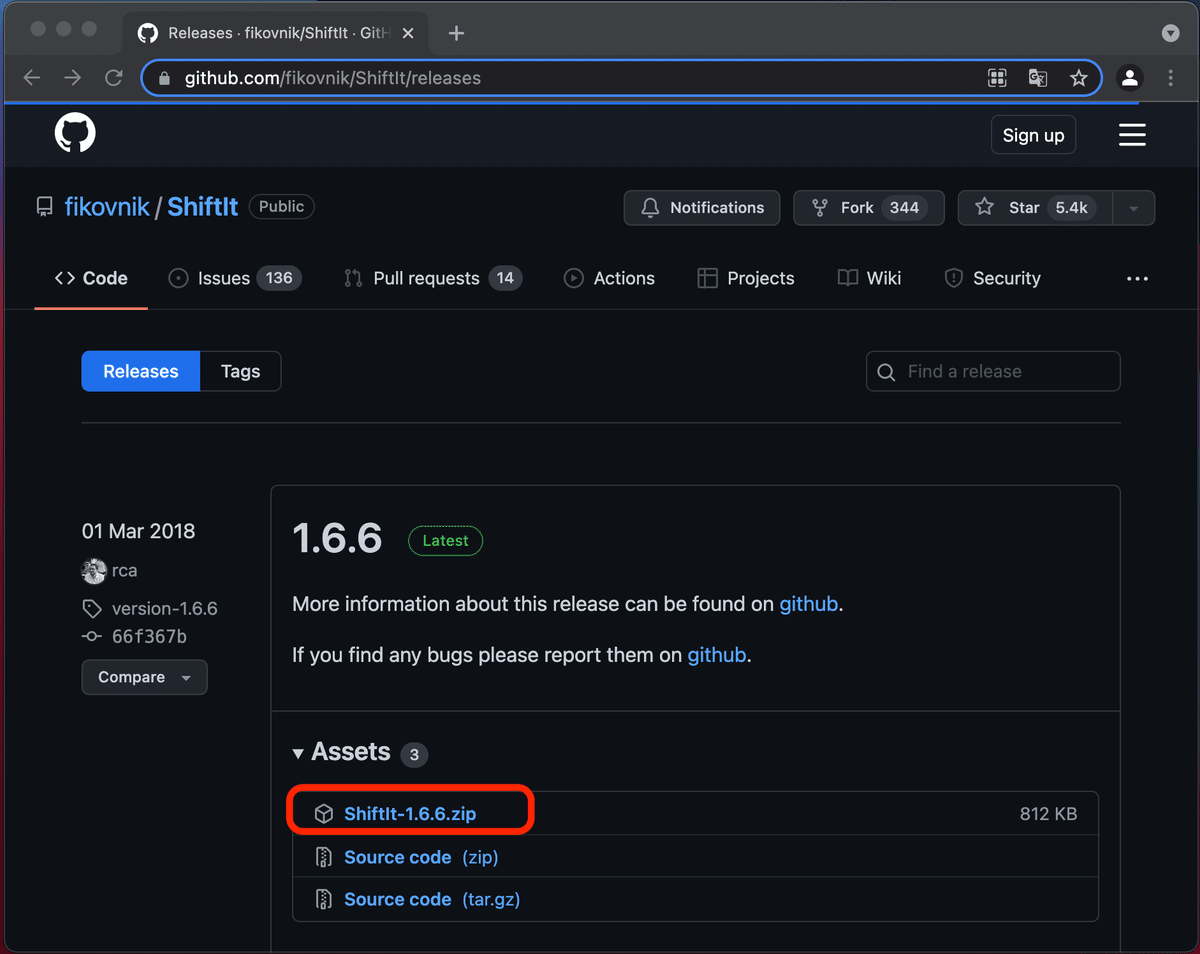Switch to the Code tab
The width and height of the screenshot is (1200, 954).
(91, 278)
